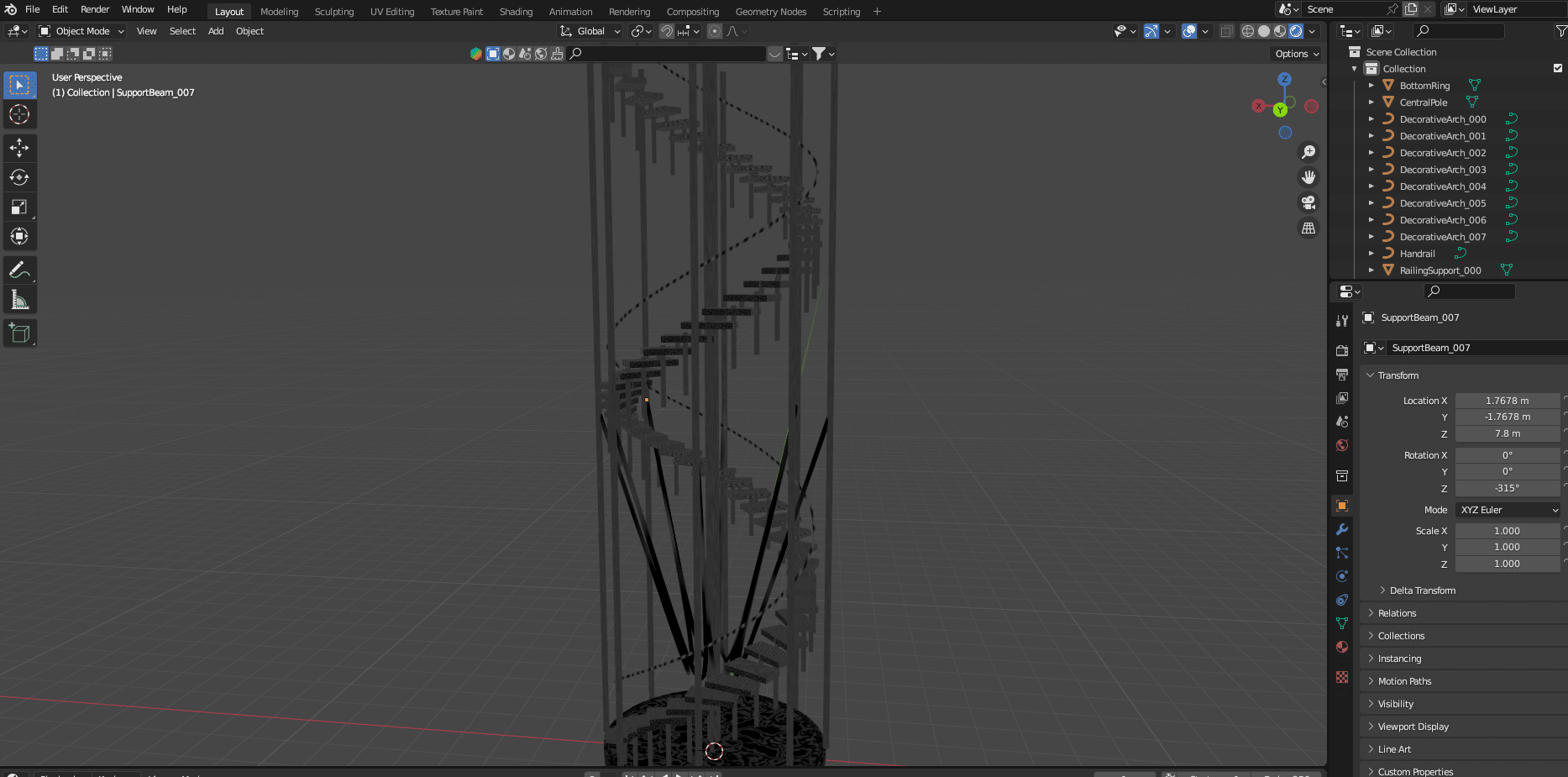Open the Material properties (sphere icon)
1568x777 pixels.
pyautogui.click(x=1341, y=647)
